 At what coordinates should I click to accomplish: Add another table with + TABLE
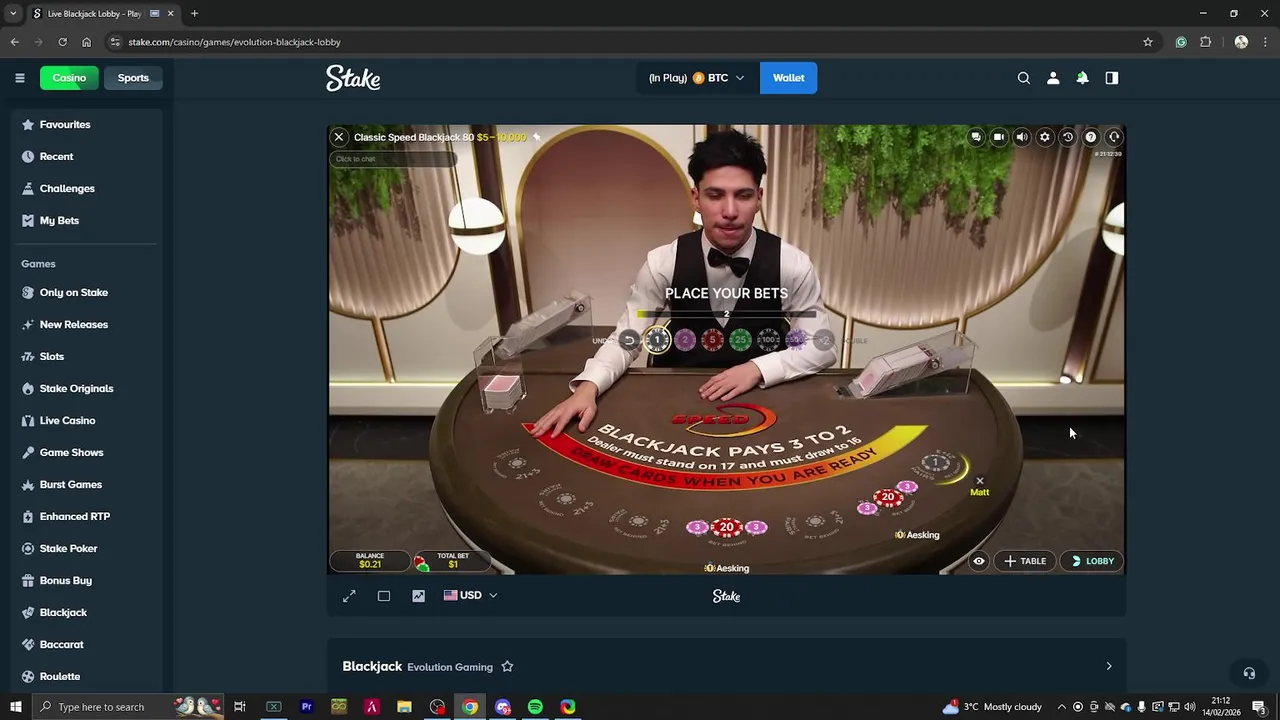(x=1025, y=561)
